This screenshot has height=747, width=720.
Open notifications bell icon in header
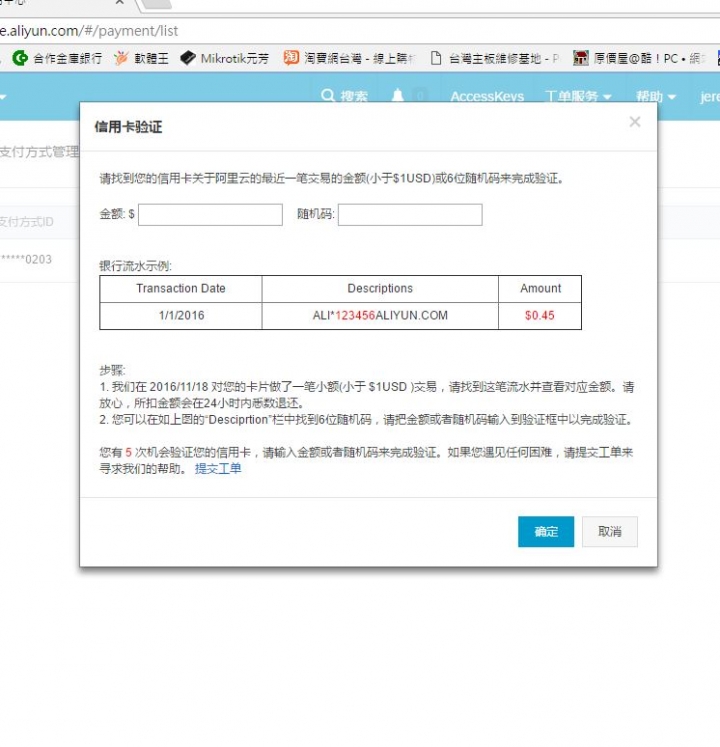397,95
